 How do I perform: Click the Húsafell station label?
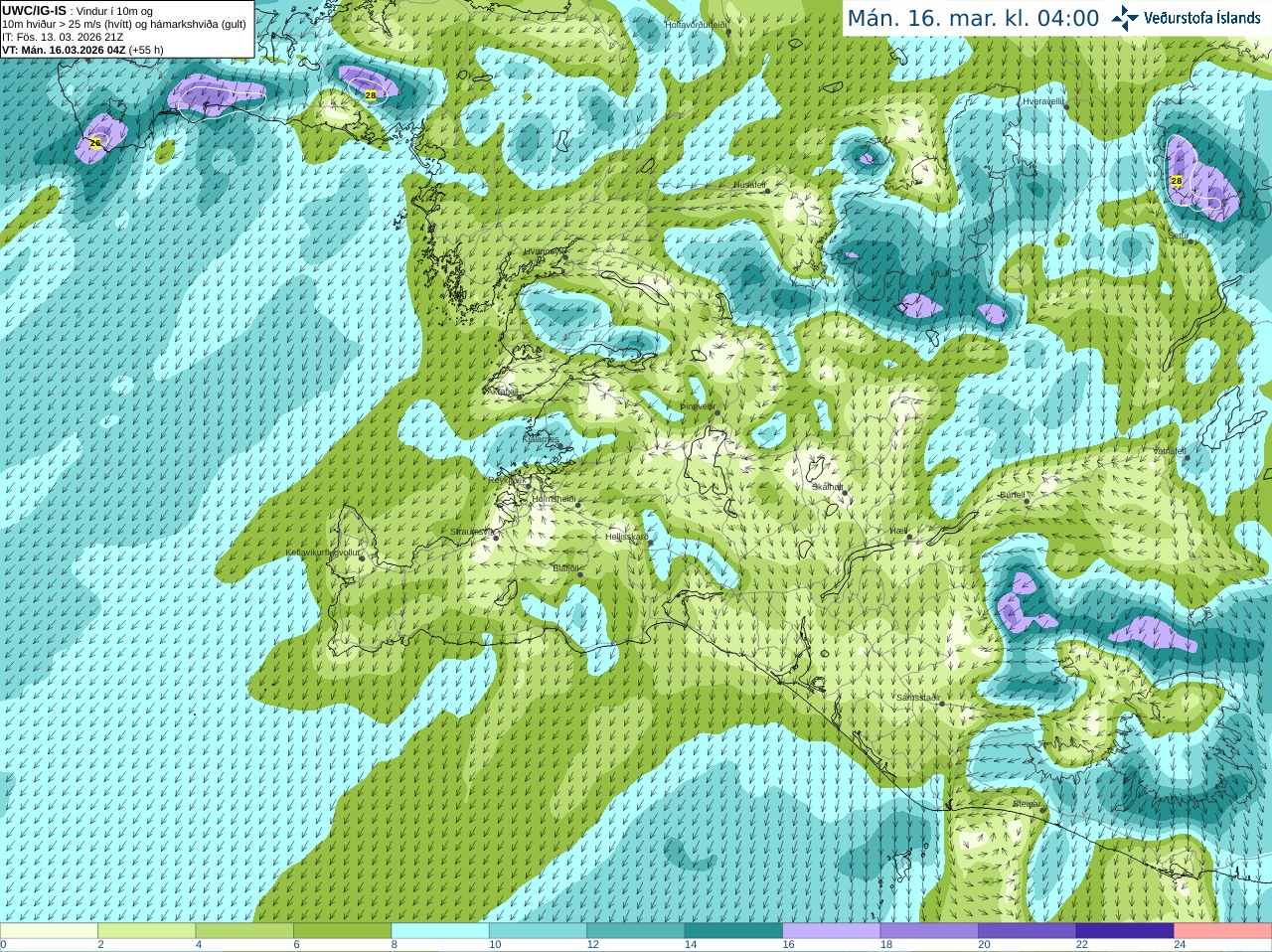[x=749, y=185]
